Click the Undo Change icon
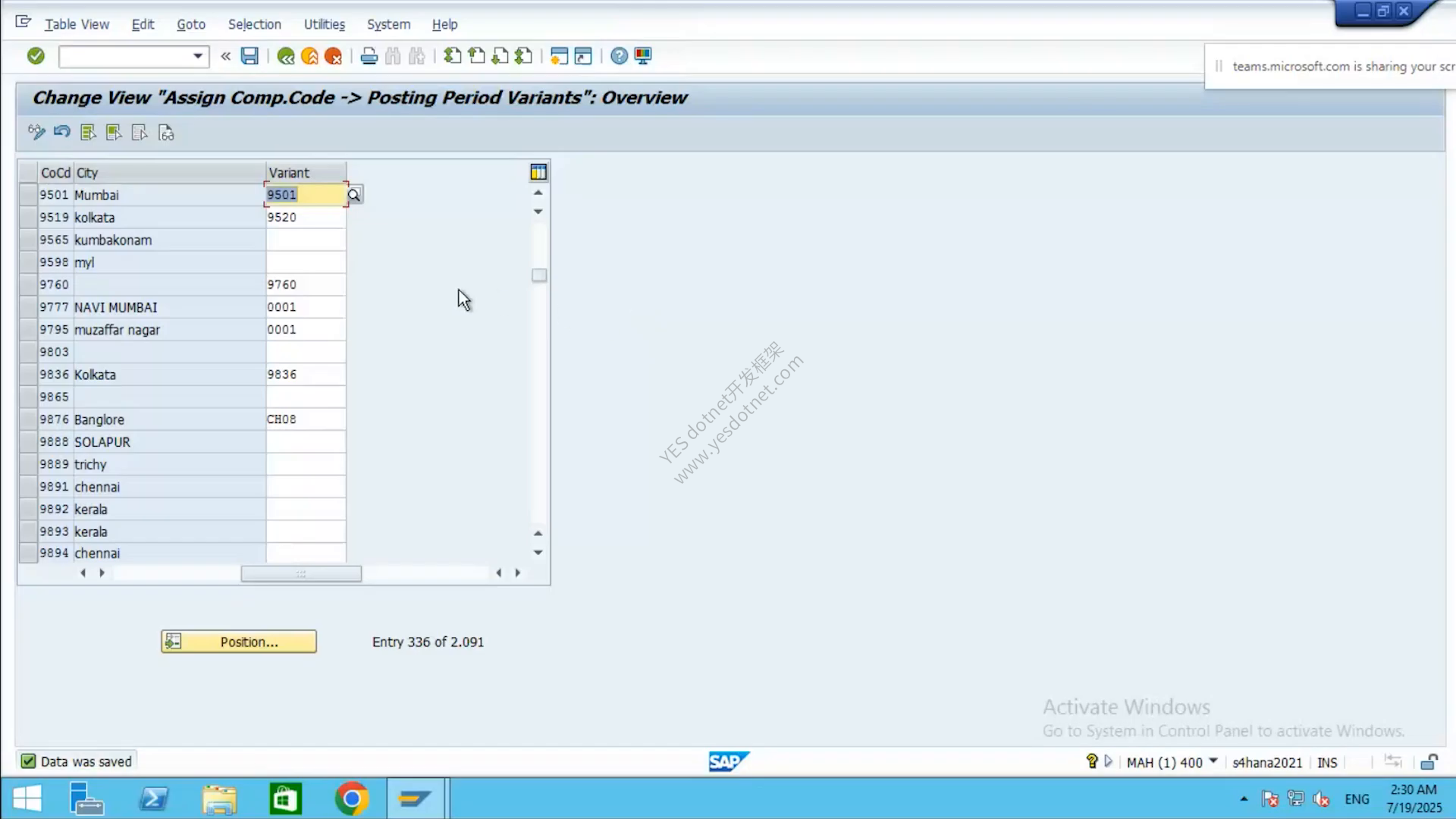The width and height of the screenshot is (1456, 819). click(62, 133)
